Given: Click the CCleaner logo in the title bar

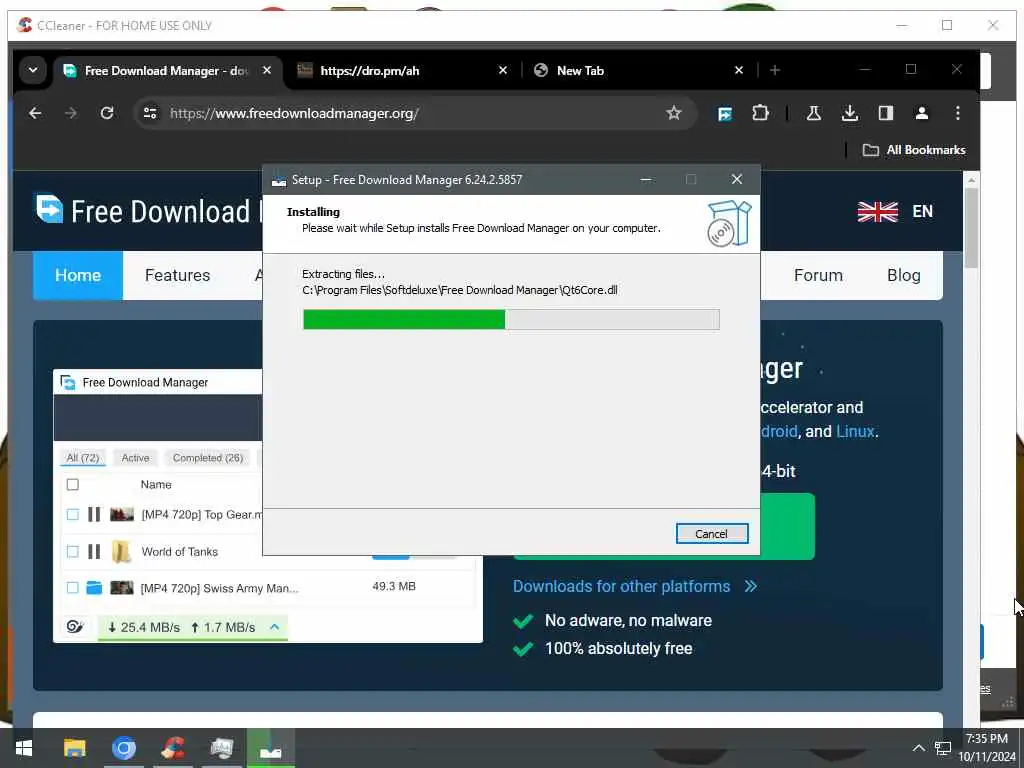Looking at the screenshot, I should (25, 25).
